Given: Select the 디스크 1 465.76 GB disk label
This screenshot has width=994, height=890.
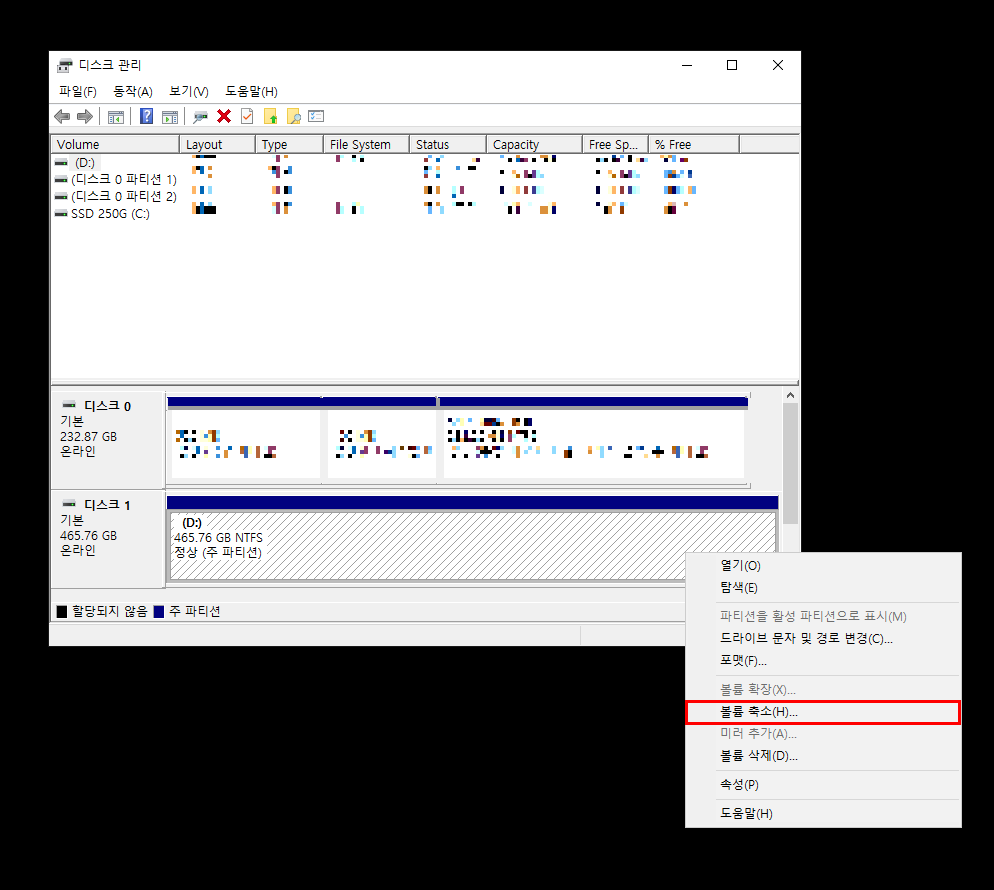Looking at the screenshot, I should coord(108,539).
